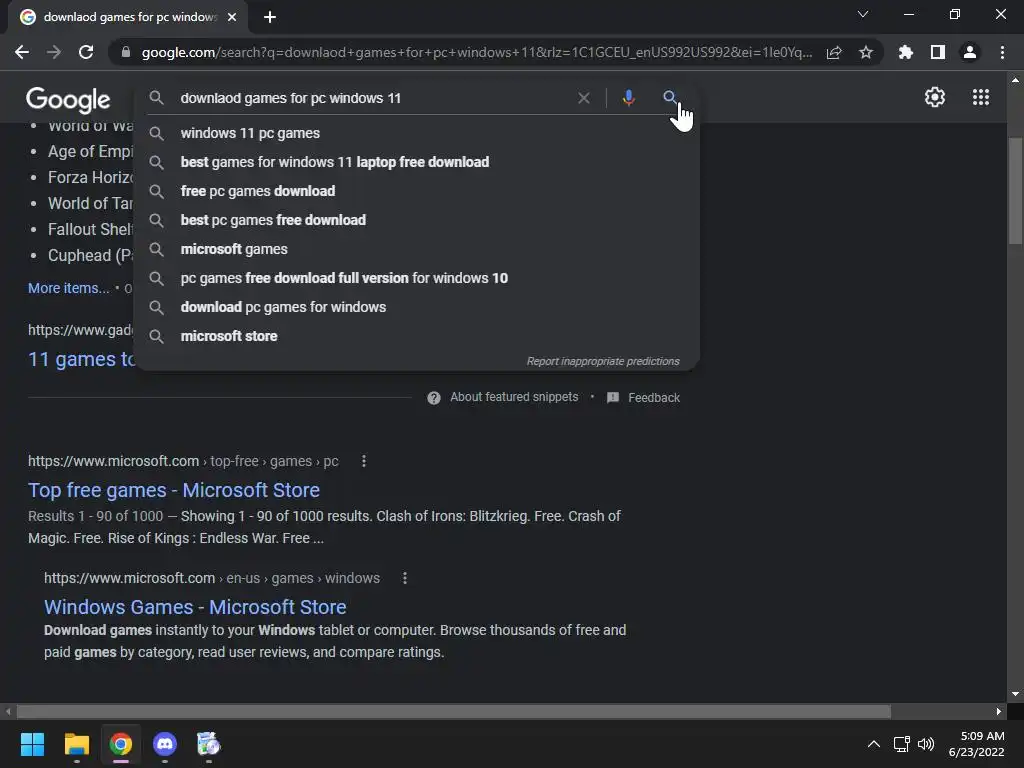Open options for the en-us games windows result
1024x768 pixels.
point(405,578)
